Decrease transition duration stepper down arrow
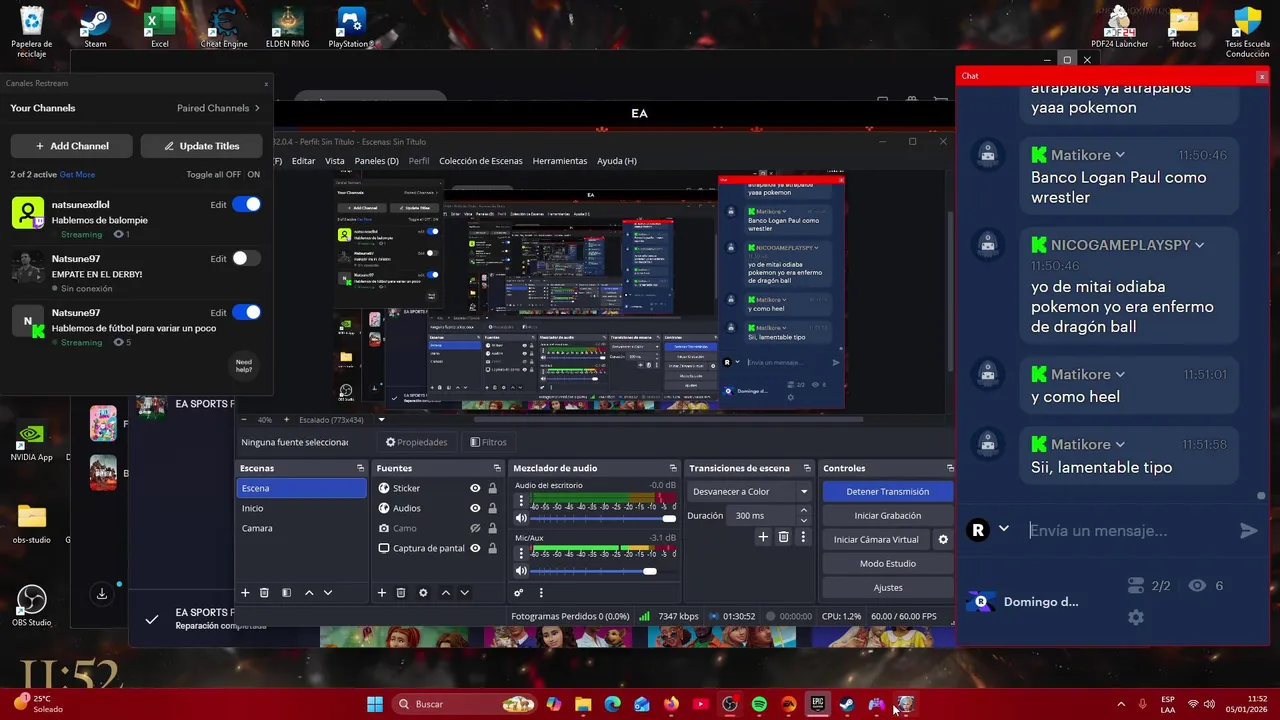1280x720 pixels. (803, 521)
